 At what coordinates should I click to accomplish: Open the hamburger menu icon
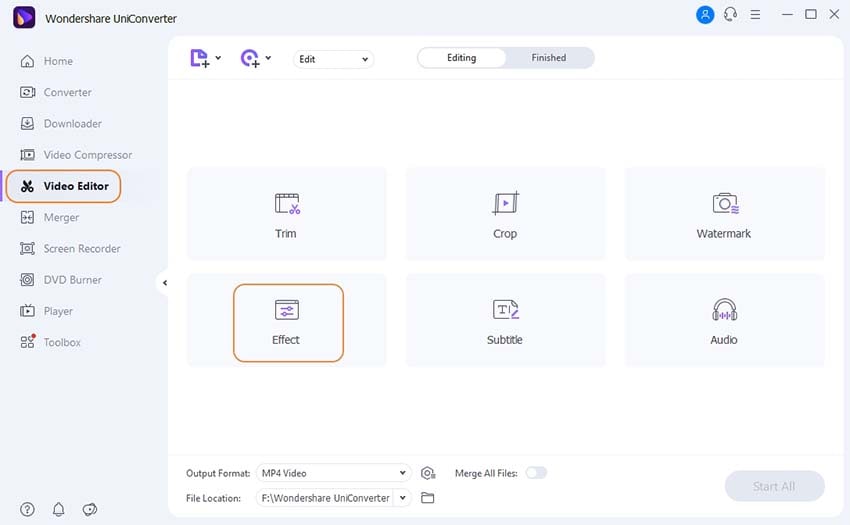tap(755, 15)
